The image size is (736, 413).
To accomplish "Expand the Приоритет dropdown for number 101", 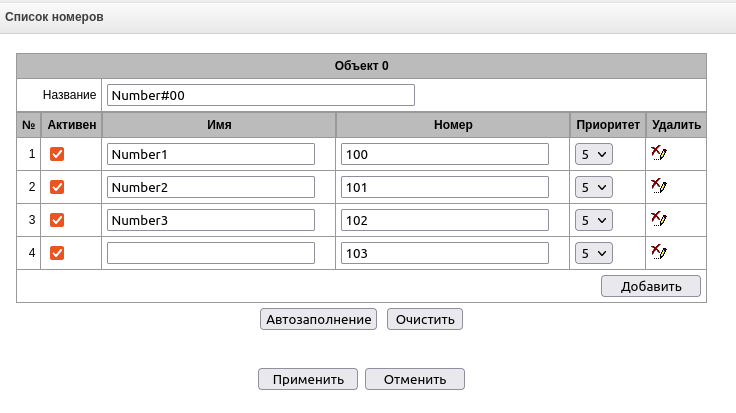I will [x=593, y=188].
